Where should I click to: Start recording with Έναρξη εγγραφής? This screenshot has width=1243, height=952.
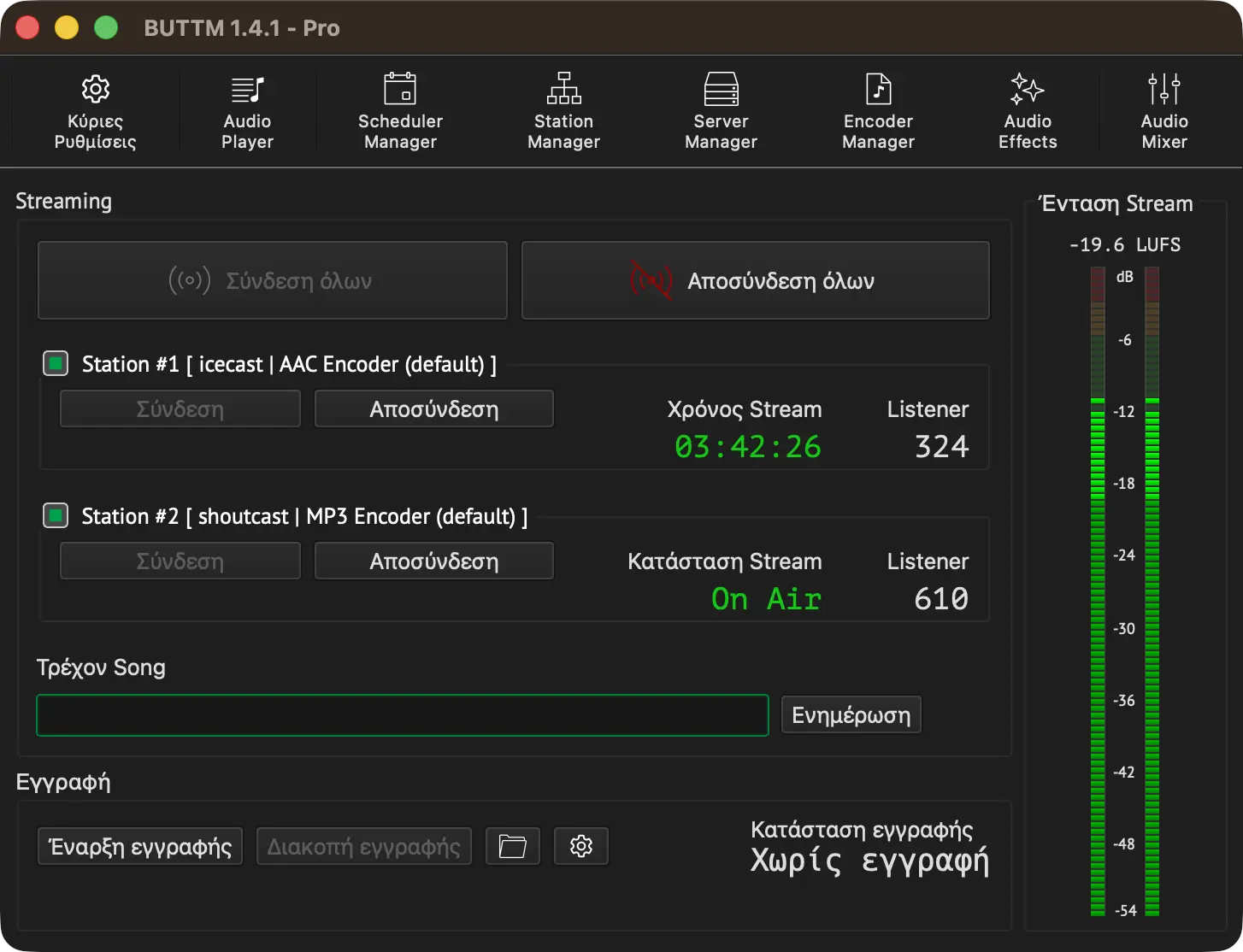(140, 846)
